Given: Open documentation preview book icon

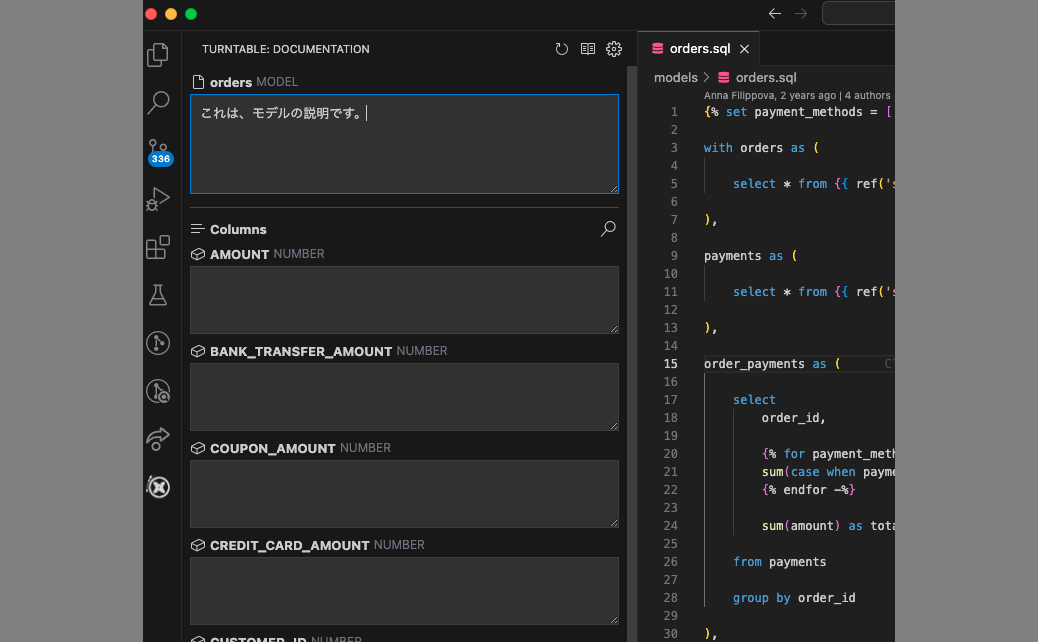Looking at the screenshot, I should pos(588,49).
